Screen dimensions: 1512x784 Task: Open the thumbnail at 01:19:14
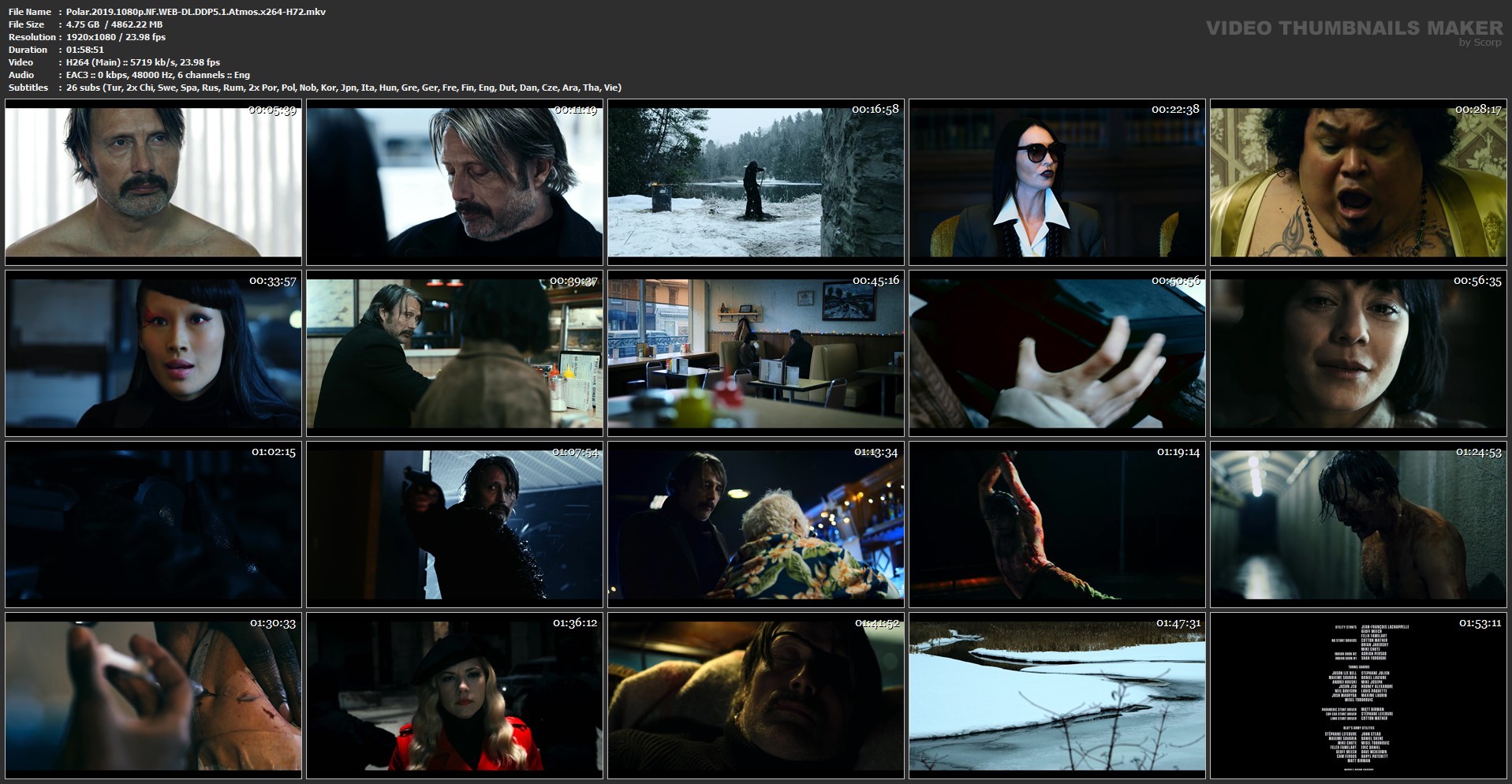tap(1057, 525)
